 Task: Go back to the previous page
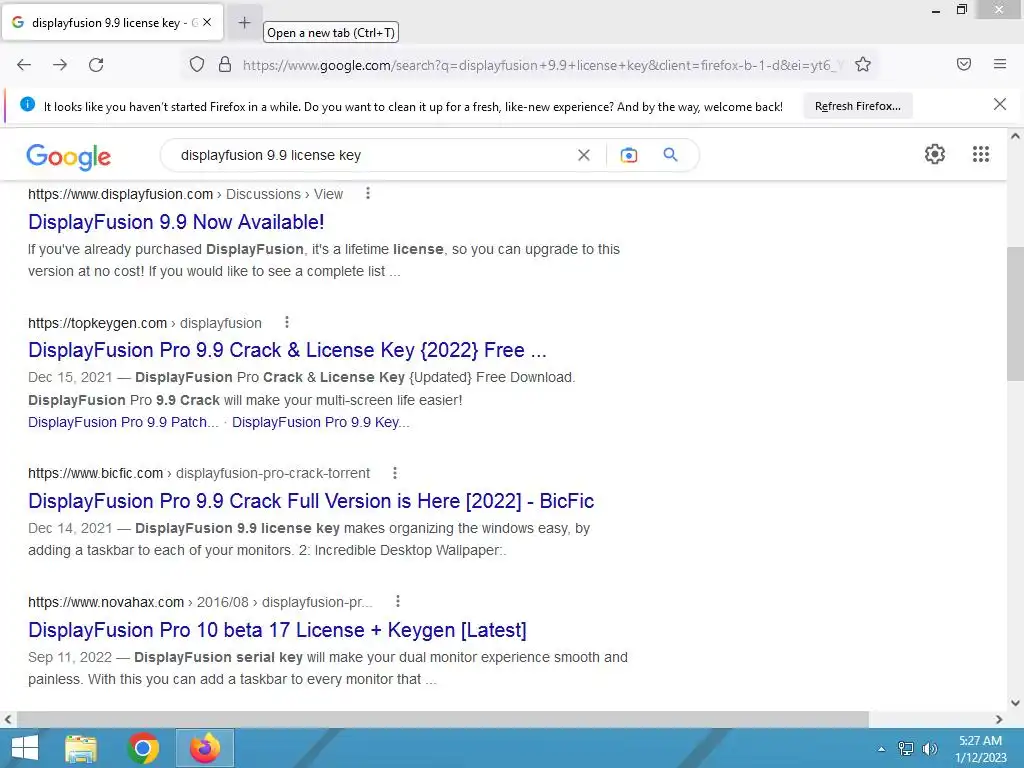point(24,65)
